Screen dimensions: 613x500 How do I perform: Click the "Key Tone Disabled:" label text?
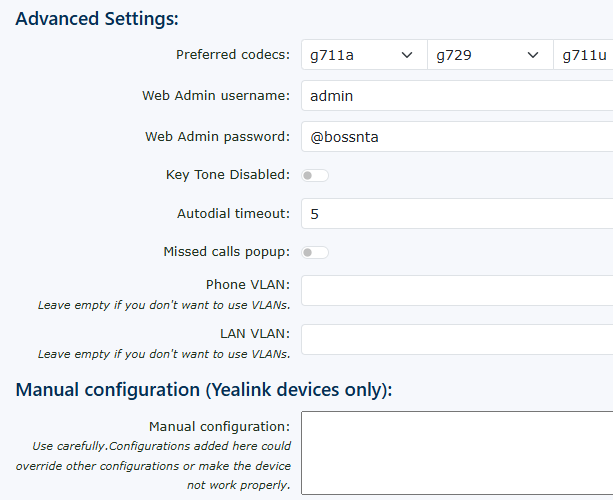[x=228, y=175]
